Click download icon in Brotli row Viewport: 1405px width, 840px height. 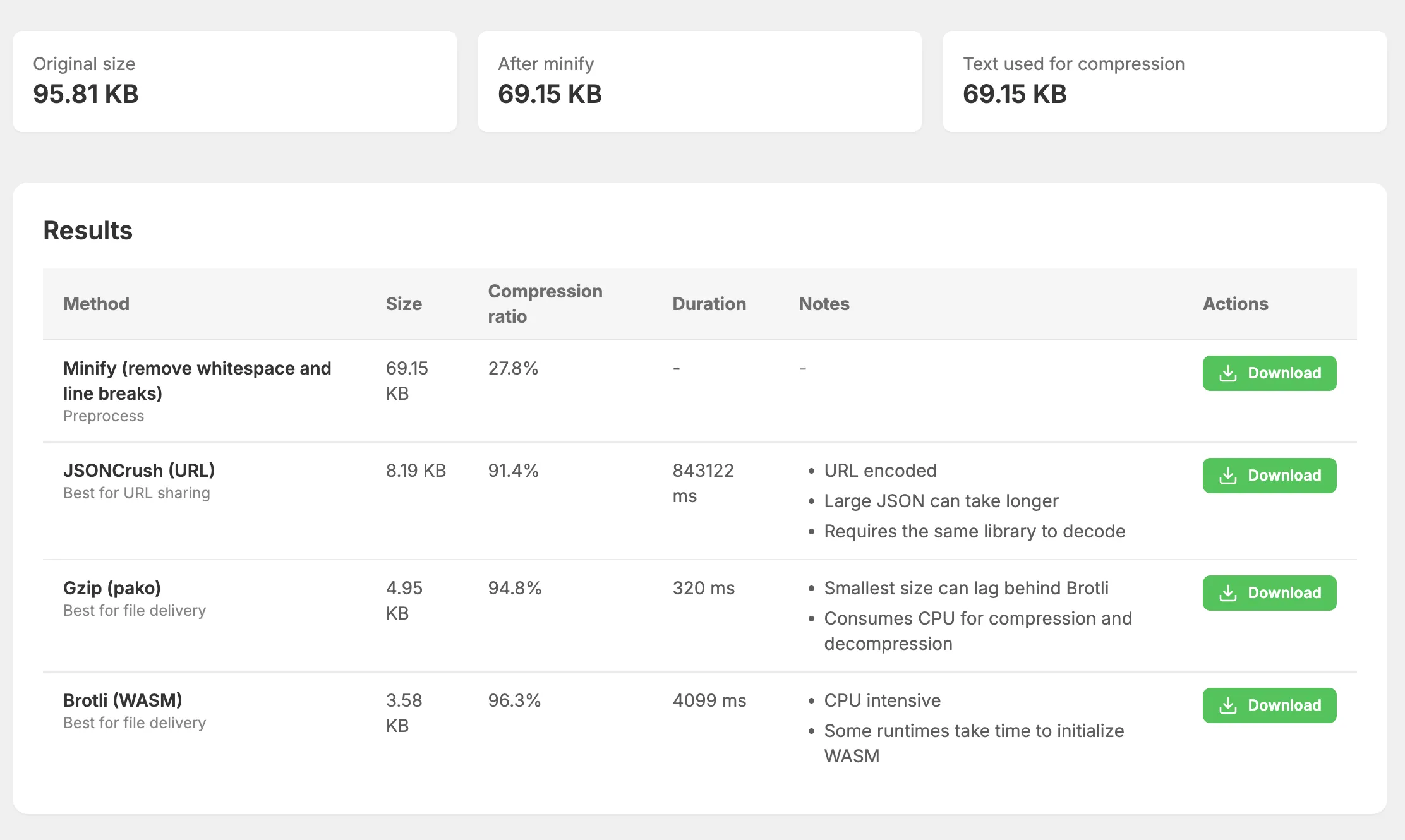pyautogui.click(x=1227, y=705)
